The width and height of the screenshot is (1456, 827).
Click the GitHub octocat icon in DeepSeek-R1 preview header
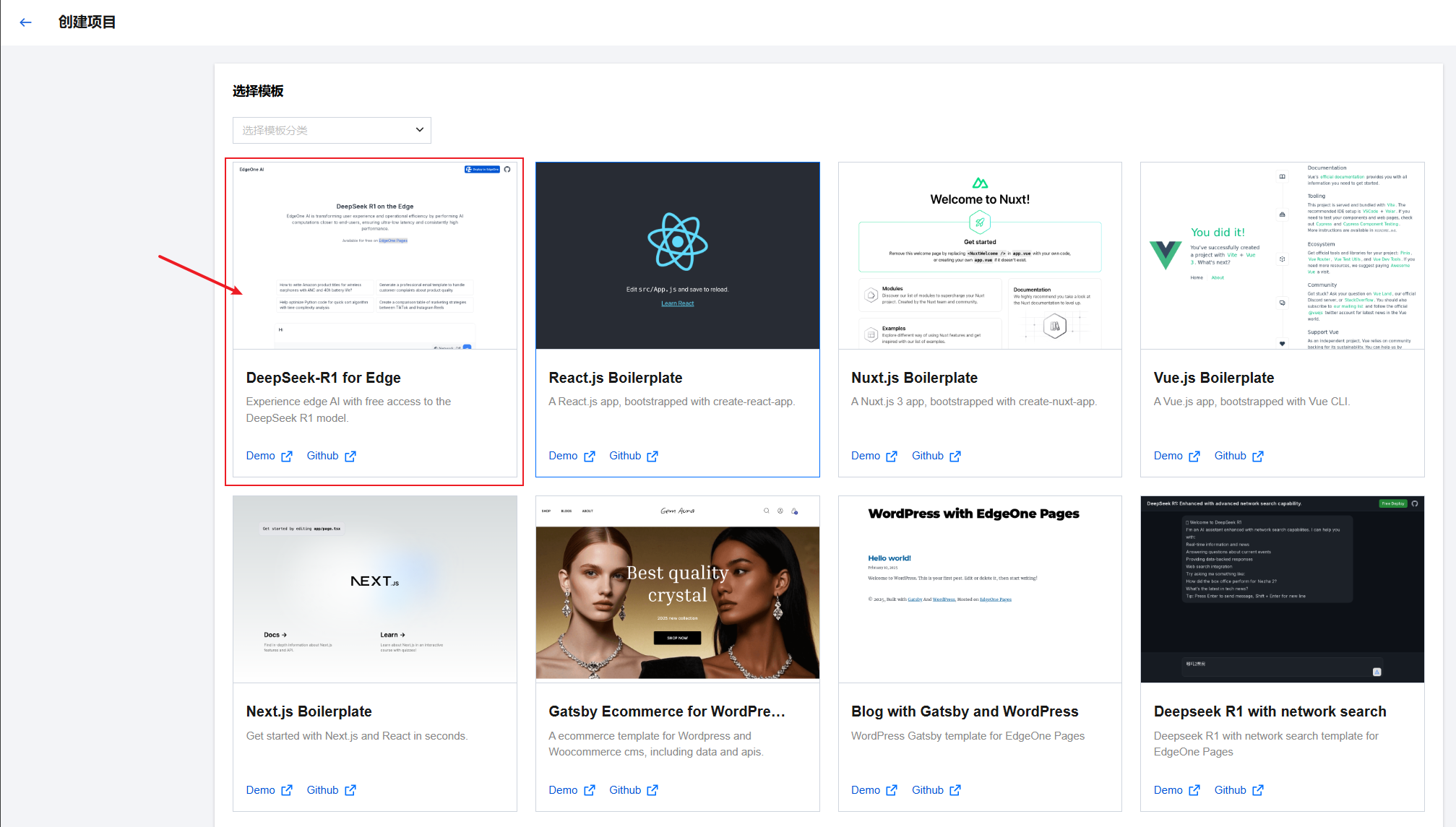(508, 169)
